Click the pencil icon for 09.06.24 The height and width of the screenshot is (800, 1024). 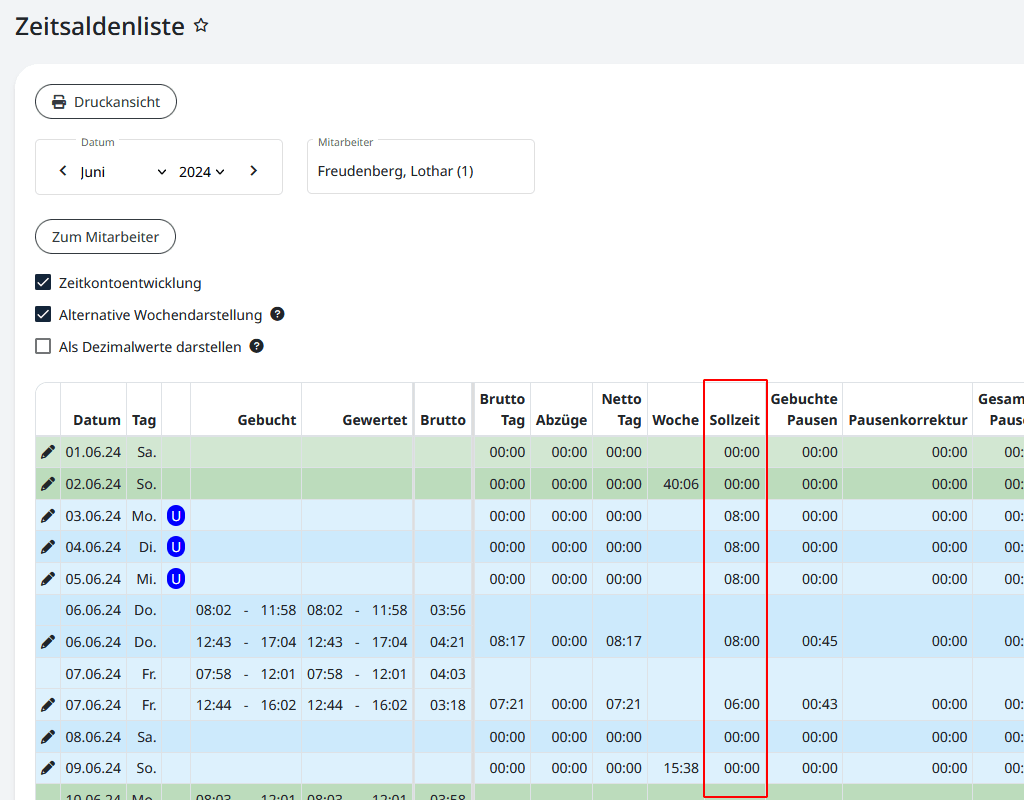[x=48, y=768]
